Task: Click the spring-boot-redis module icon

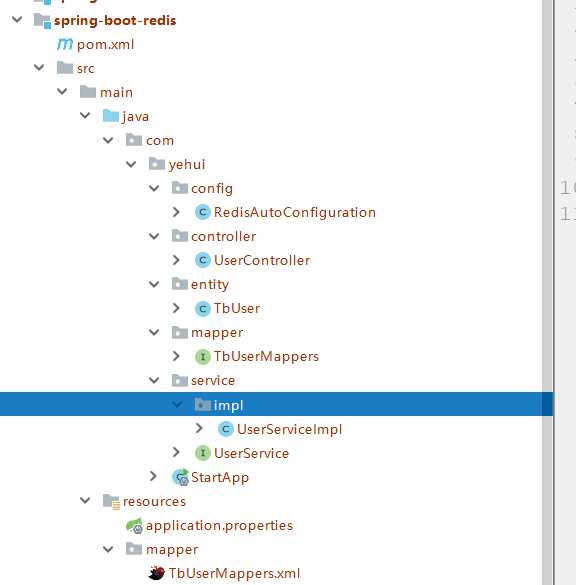Action: click(x=42, y=21)
